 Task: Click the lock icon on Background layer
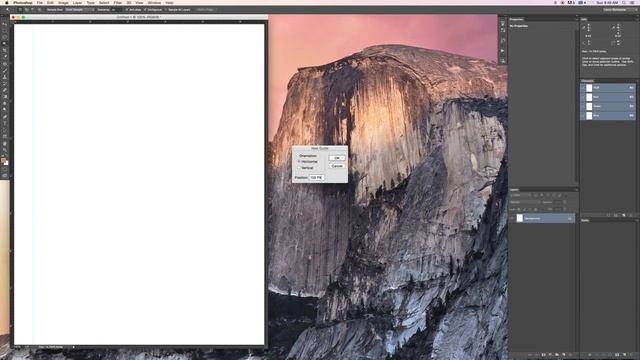[x=570, y=218]
